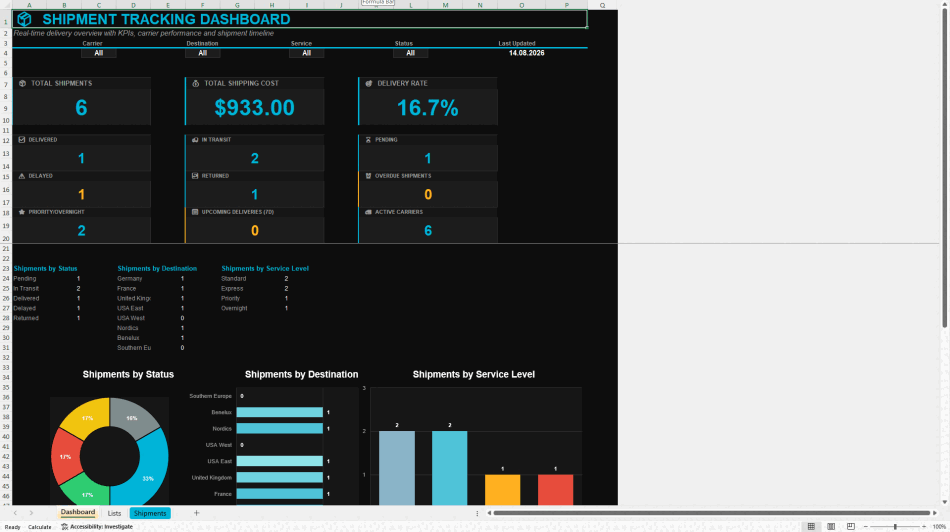Switch to Page Layout view icon
This screenshot has height=532, width=950.
pyautogui.click(x=831, y=527)
